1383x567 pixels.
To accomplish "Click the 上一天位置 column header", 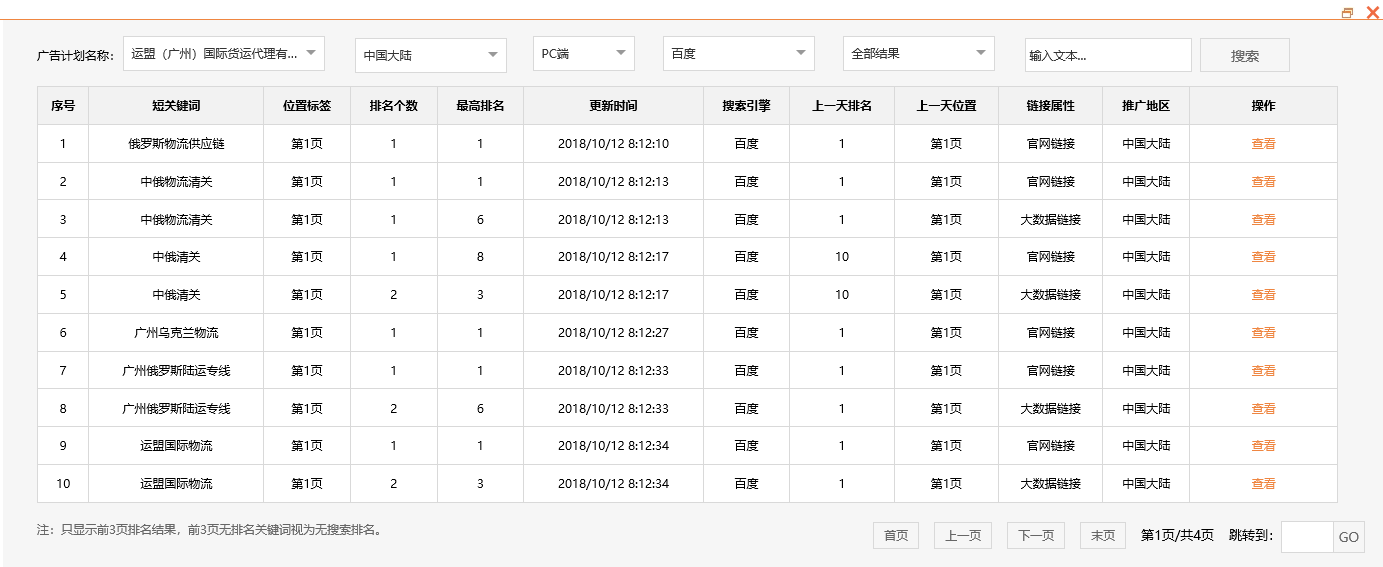I will [x=946, y=106].
